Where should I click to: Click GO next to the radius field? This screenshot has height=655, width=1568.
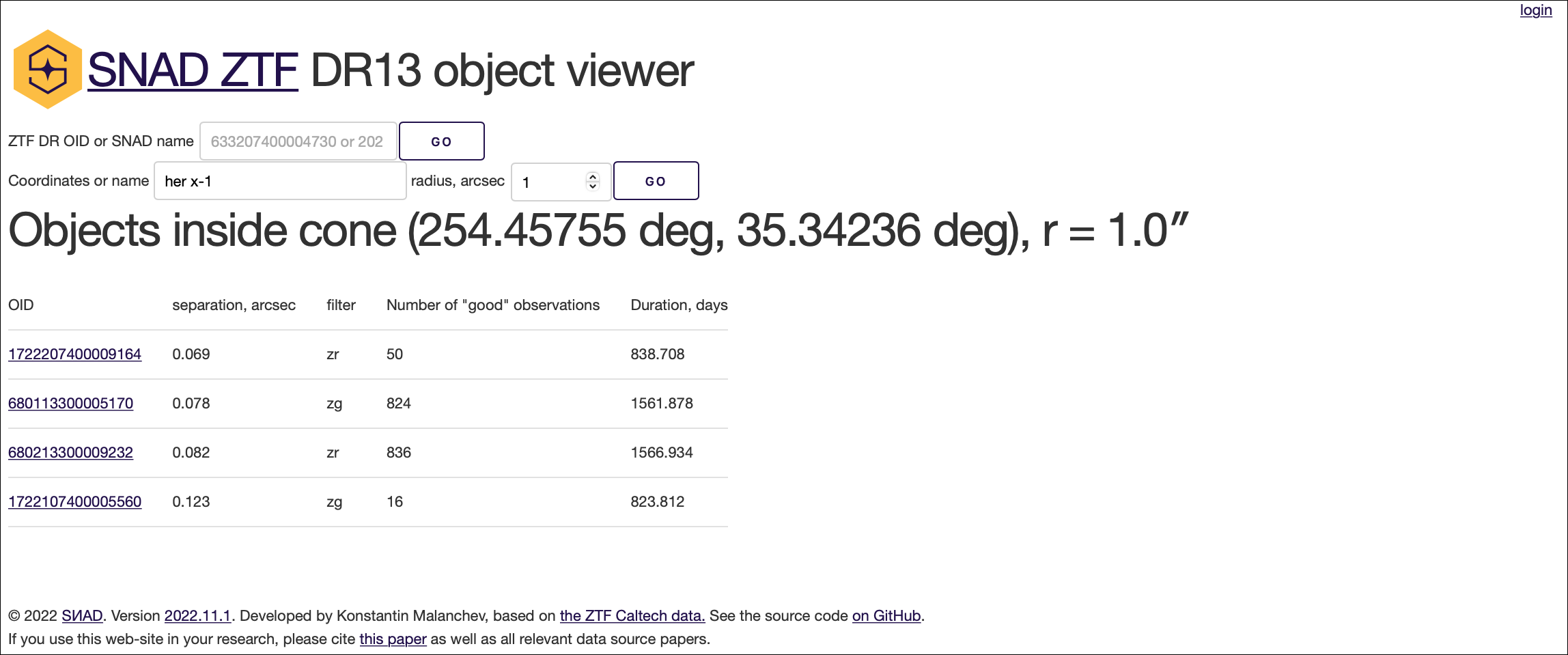point(656,181)
